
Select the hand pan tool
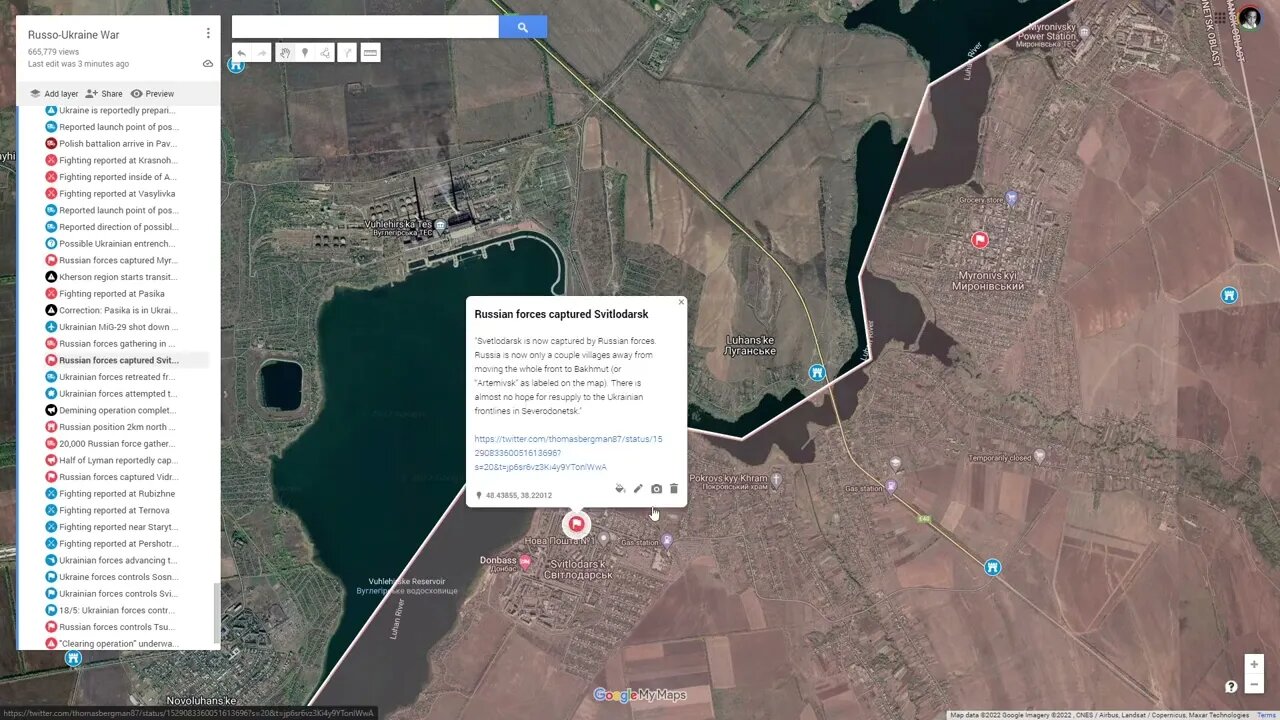(x=285, y=53)
